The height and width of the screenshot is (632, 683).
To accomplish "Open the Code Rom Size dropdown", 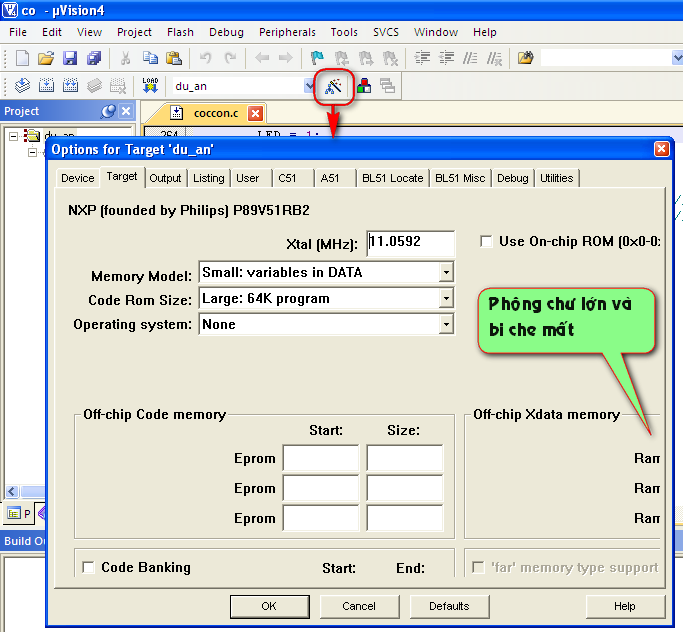I will pyautogui.click(x=446, y=299).
